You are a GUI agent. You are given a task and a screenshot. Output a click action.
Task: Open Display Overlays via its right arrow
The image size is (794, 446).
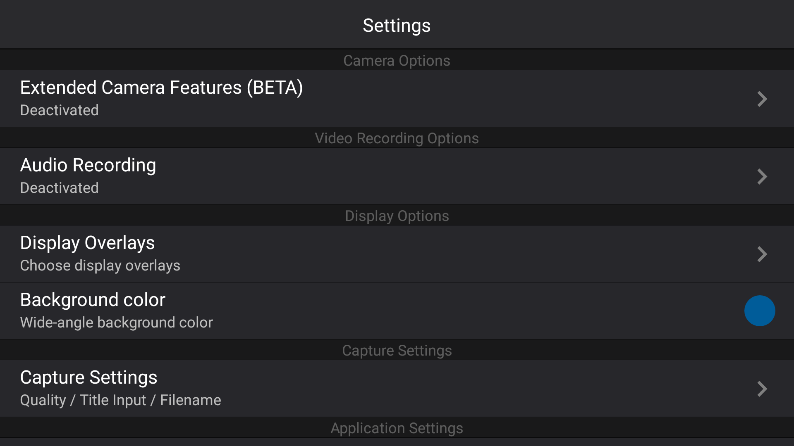762,254
